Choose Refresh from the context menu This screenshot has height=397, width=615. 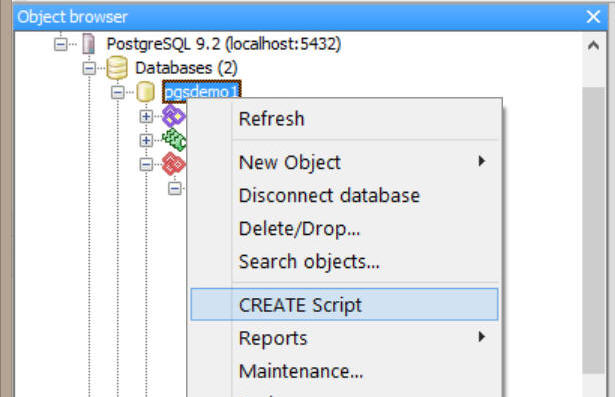tap(344, 119)
